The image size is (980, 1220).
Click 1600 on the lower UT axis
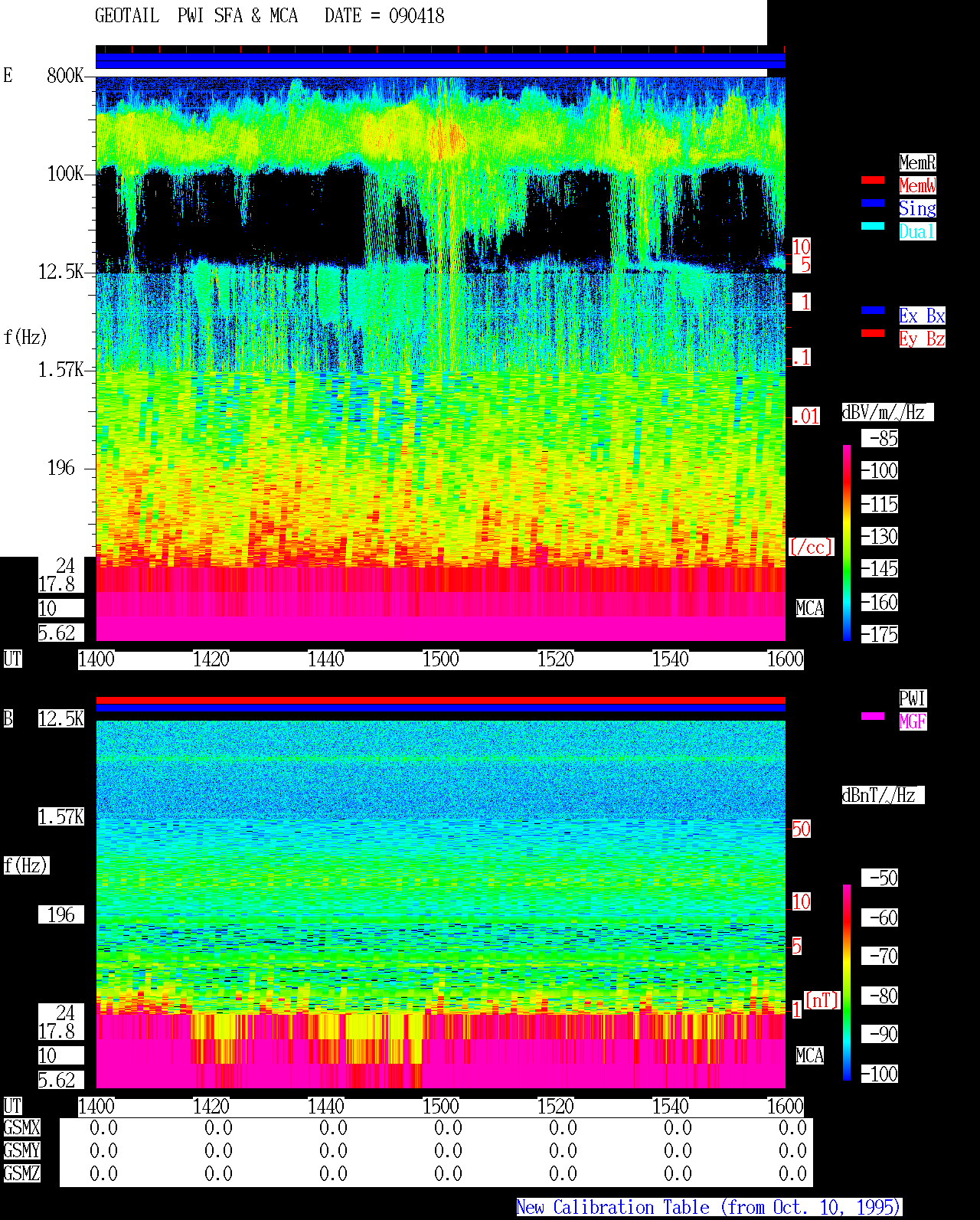tap(786, 1106)
